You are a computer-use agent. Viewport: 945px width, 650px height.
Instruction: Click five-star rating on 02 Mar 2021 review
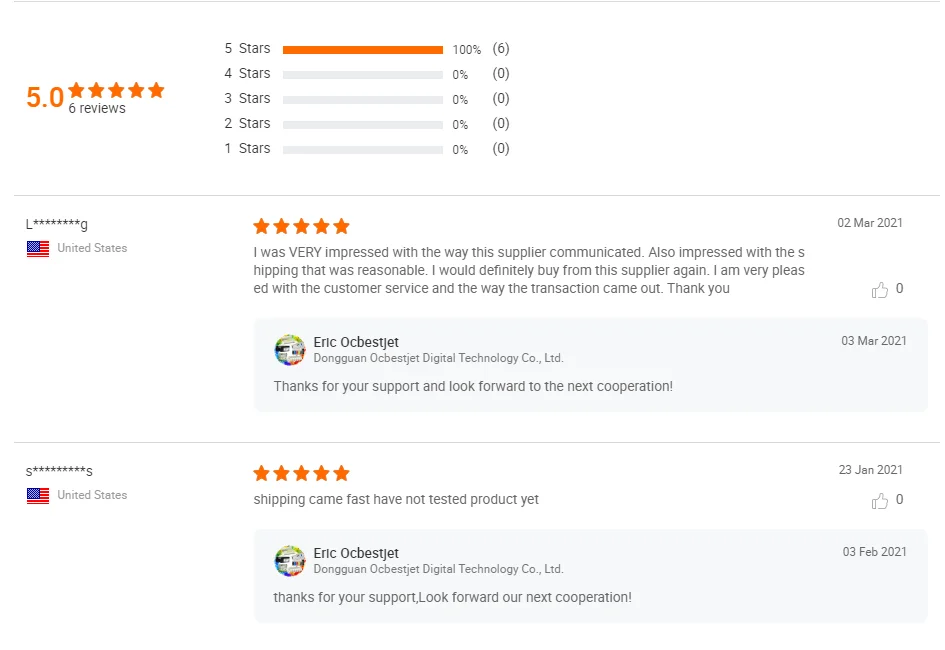click(301, 226)
